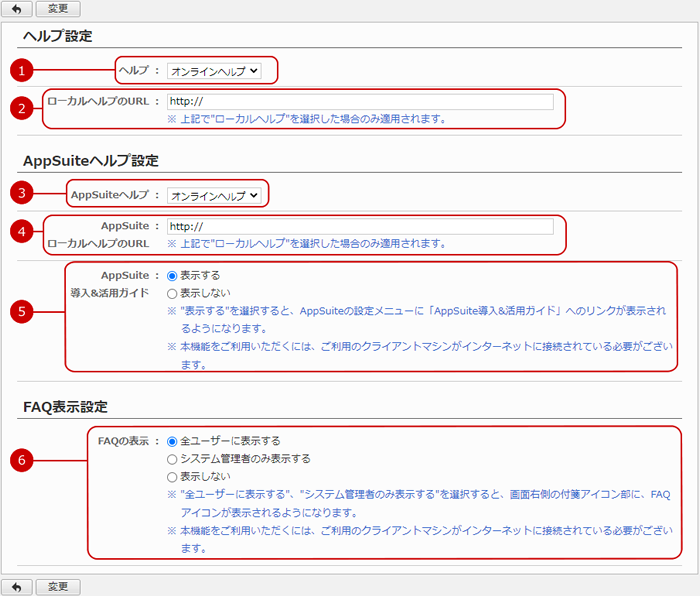Click the note under the AppSuite URL field
700x596 pixels.
(307, 244)
